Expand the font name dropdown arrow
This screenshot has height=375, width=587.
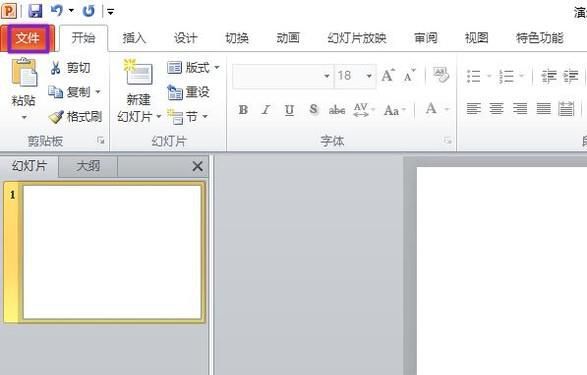pyautogui.click(x=327, y=76)
